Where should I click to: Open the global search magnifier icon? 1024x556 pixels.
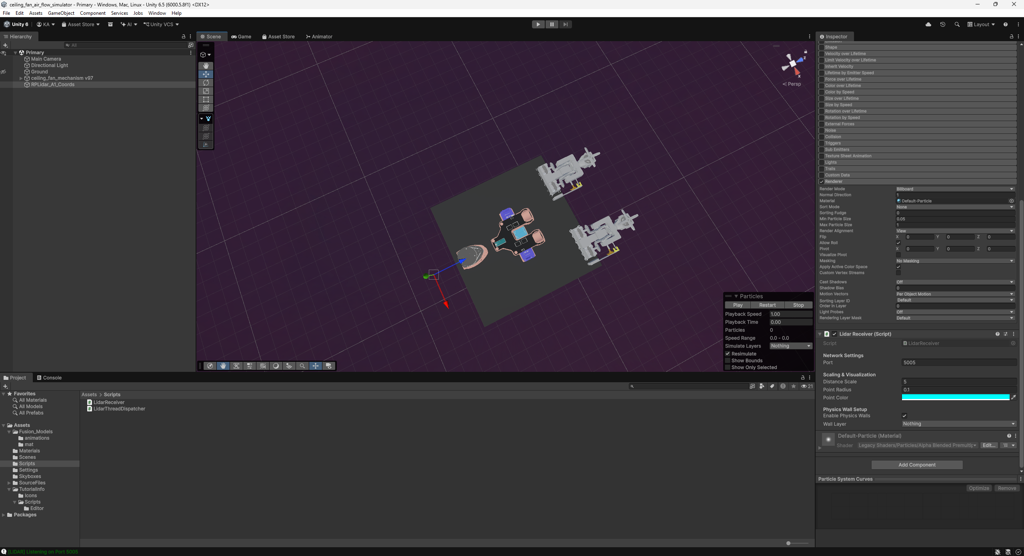[957, 24]
